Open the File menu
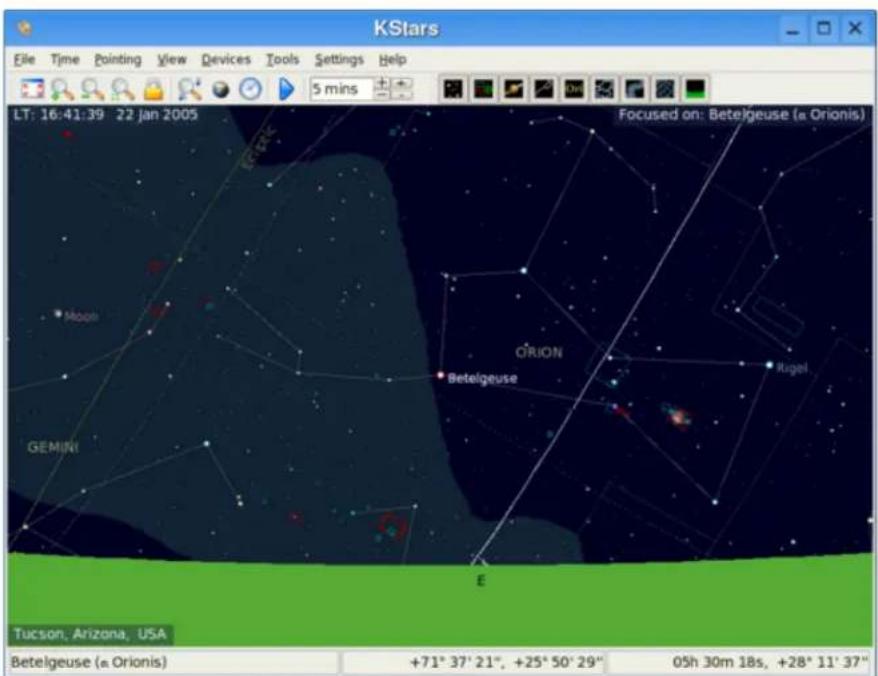878x676 pixels. coord(24,59)
